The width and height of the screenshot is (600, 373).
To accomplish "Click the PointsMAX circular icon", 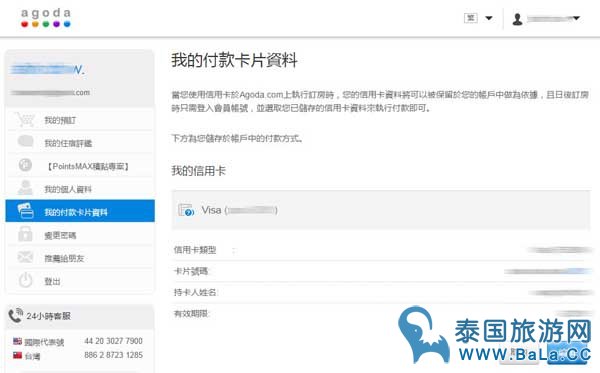I will pyautogui.click(x=25, y=165).
